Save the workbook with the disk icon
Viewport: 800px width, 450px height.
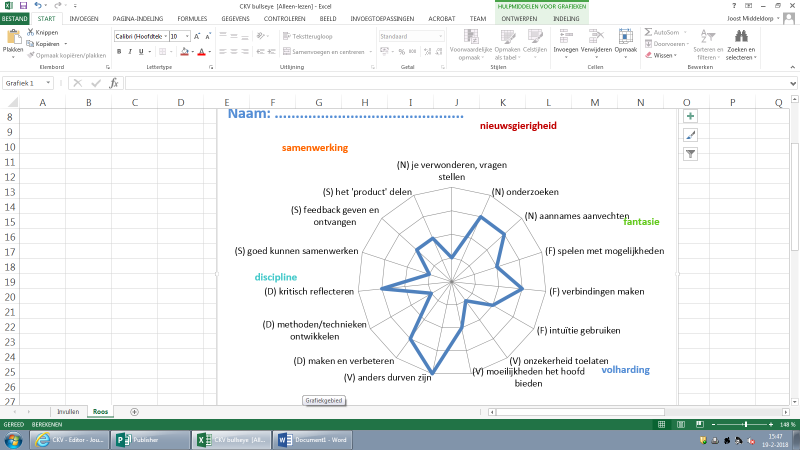(x=23, y=6)
